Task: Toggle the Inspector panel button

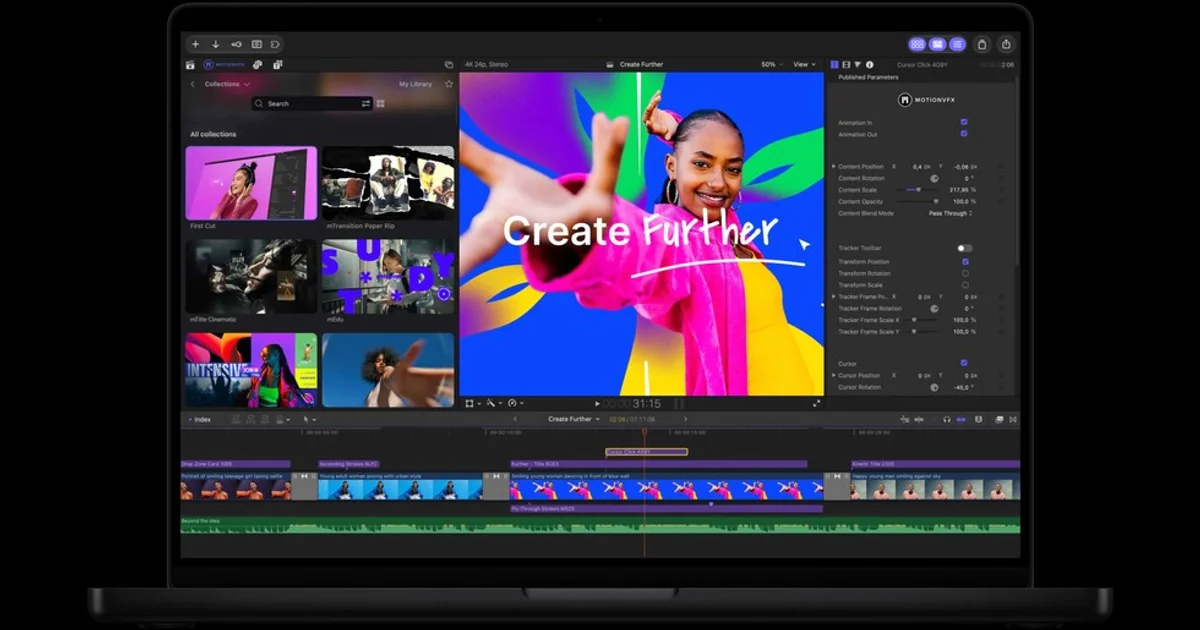Action: [x=957, y=44]
